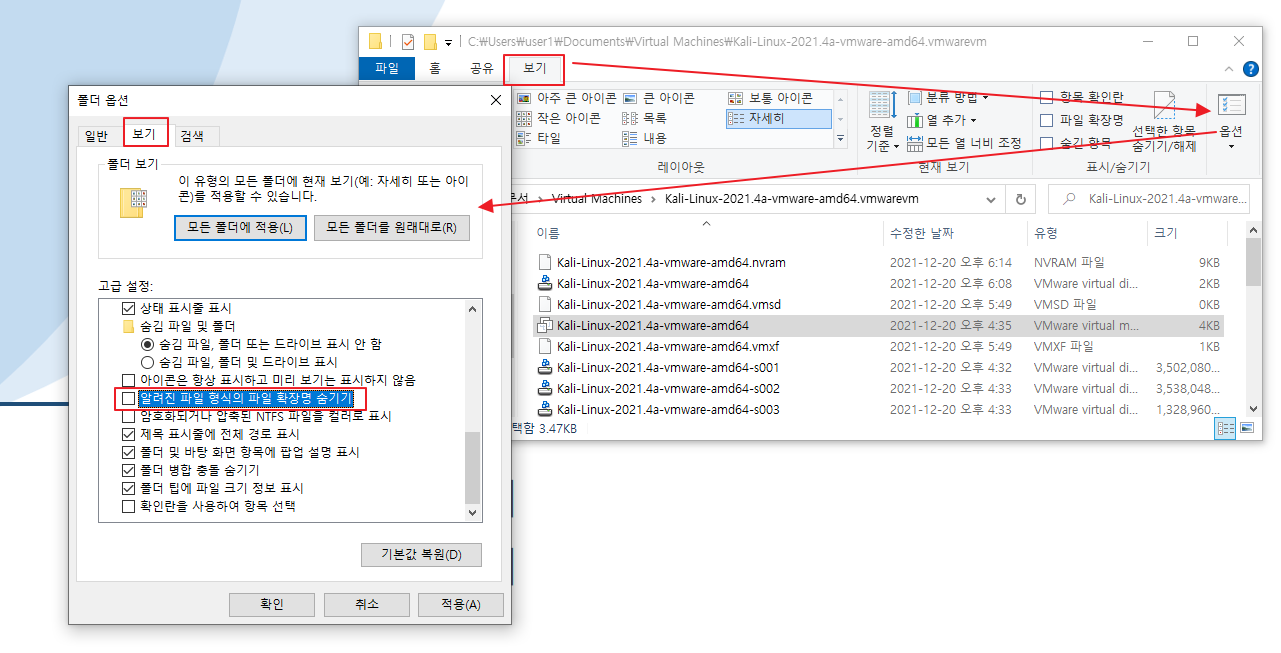The image size is (1281, 653).
Task: Click 모든 열 너비 조정 in ribbon
Action: pos(964,143)
